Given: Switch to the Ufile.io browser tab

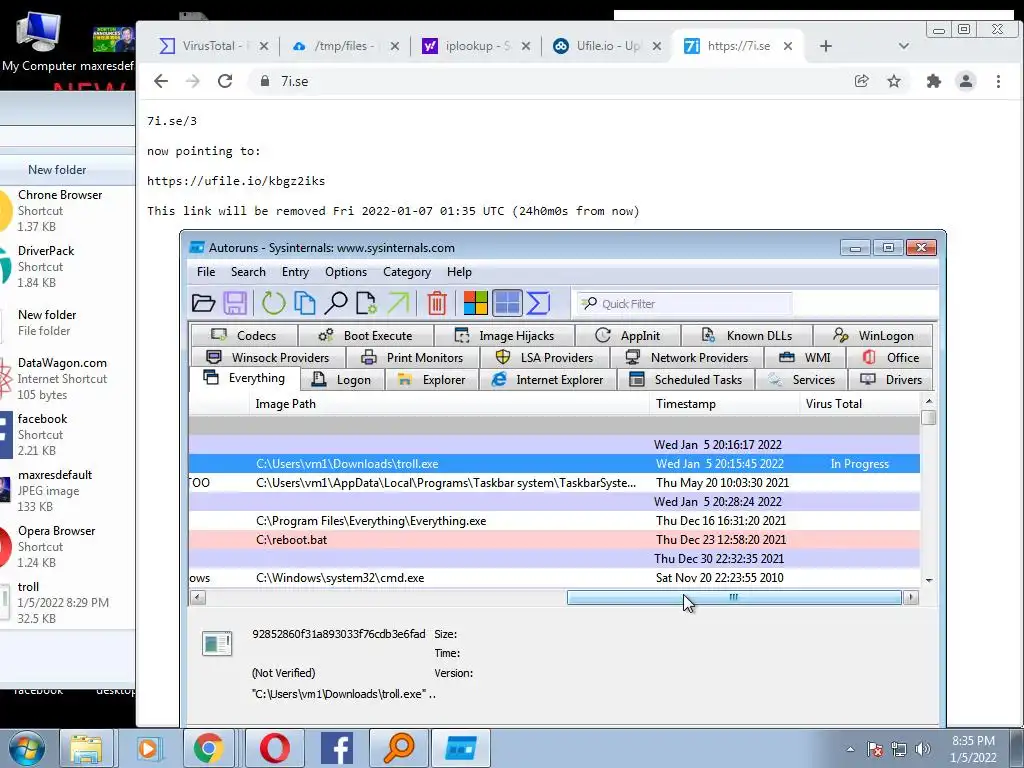Looking at the screenshot, I should [607, 46].
